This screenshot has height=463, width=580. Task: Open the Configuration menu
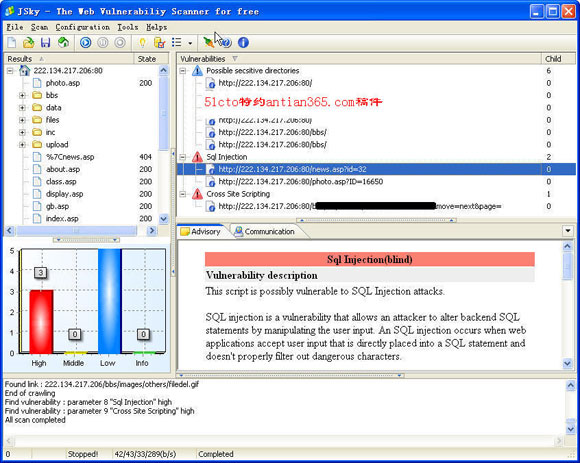pyautogui.click(x=82, y=27)
